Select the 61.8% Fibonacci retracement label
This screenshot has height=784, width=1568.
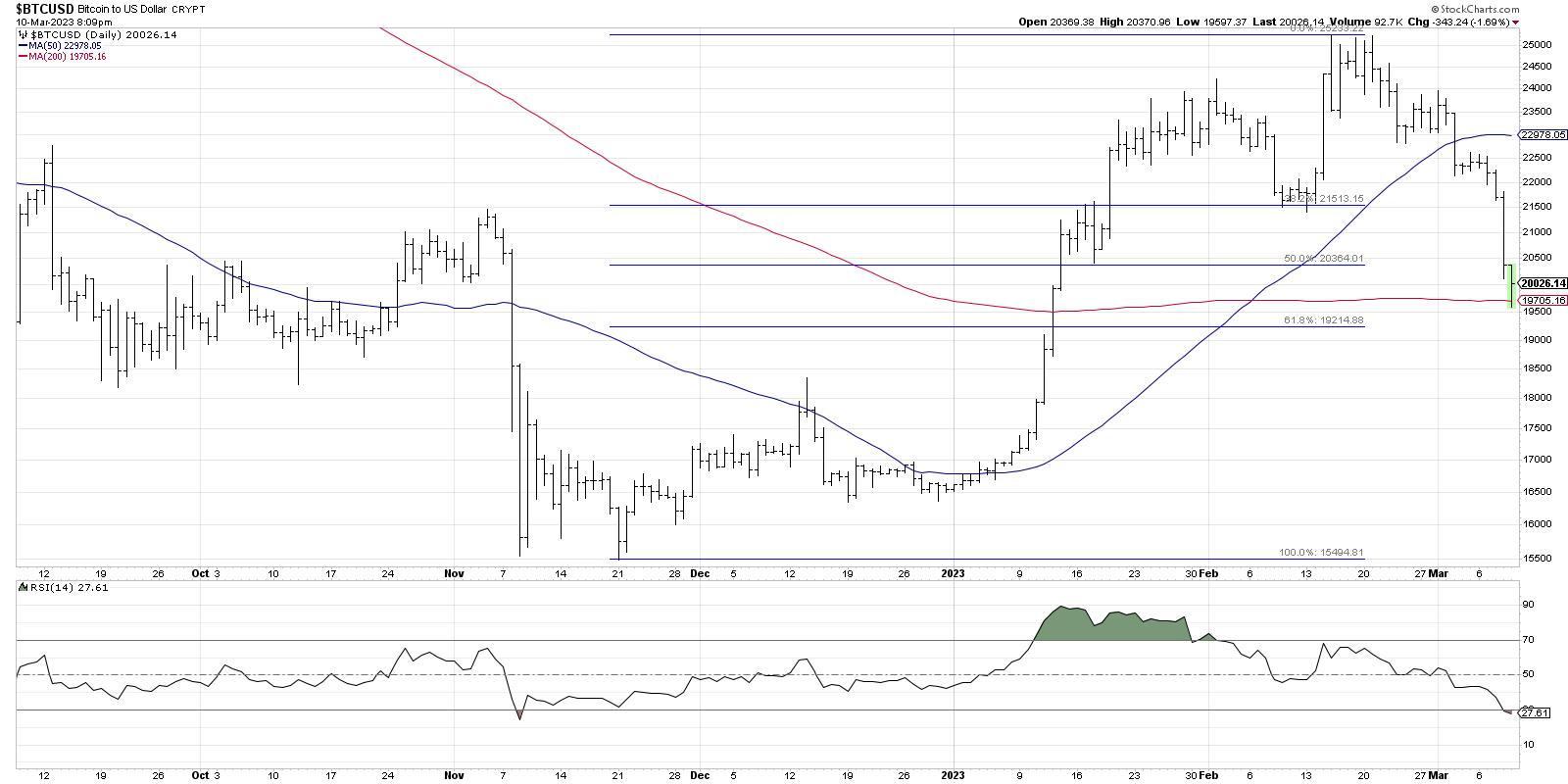[x=1323, y=320]
